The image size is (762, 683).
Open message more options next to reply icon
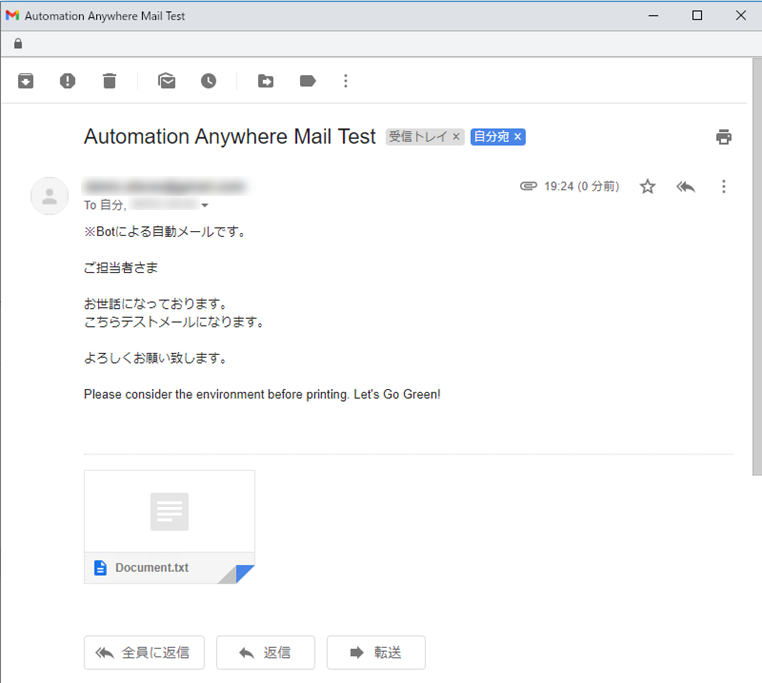click(x=724, y=187)
